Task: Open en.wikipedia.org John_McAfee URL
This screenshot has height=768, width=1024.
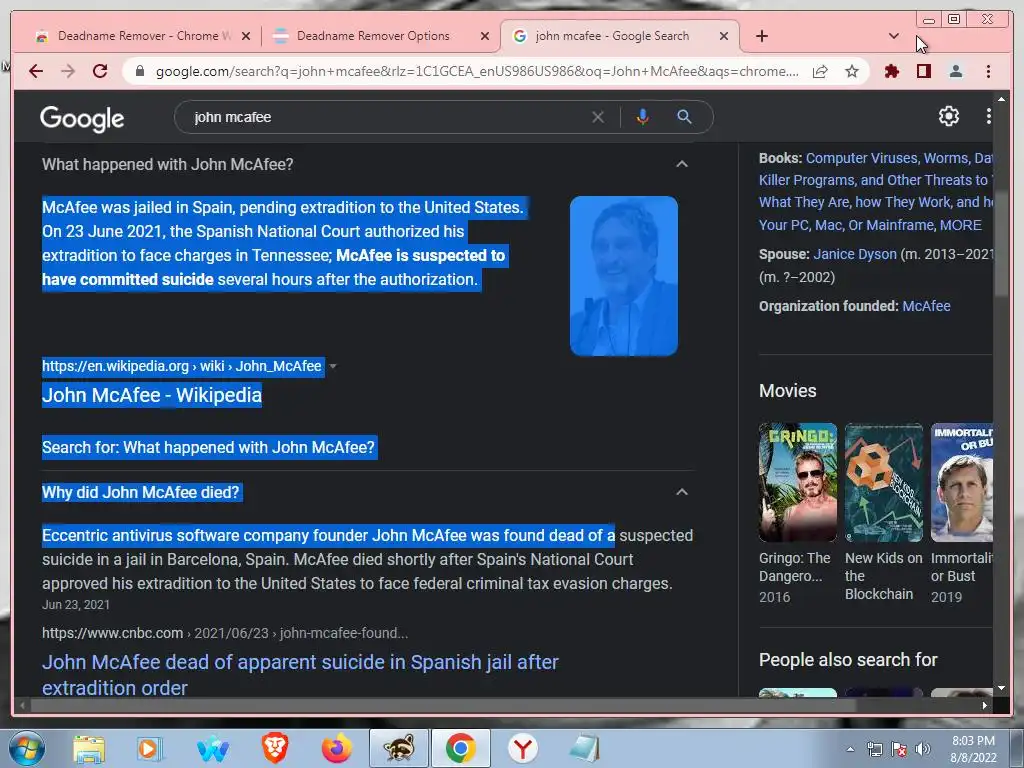Action: coord(182,366)
